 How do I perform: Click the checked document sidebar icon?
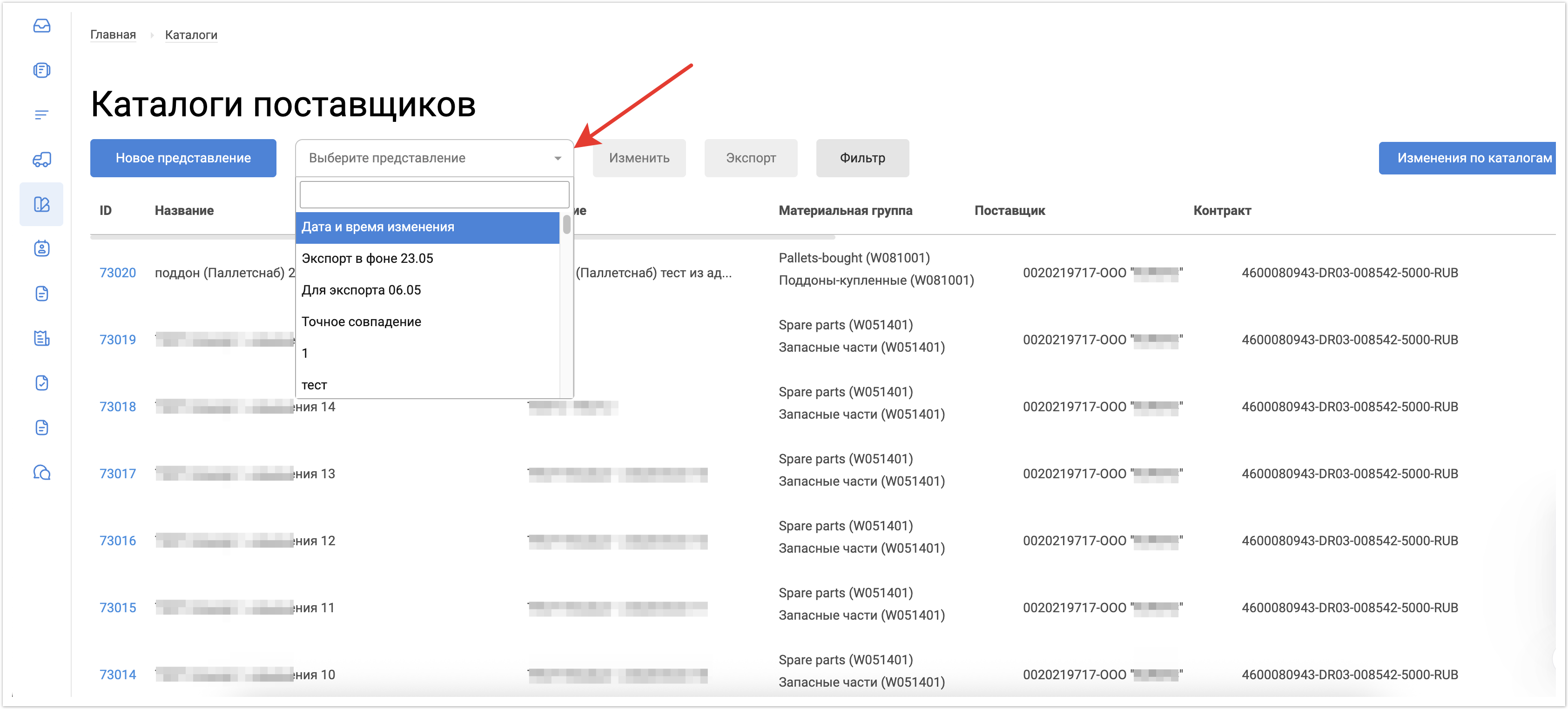tap(41, 383)
